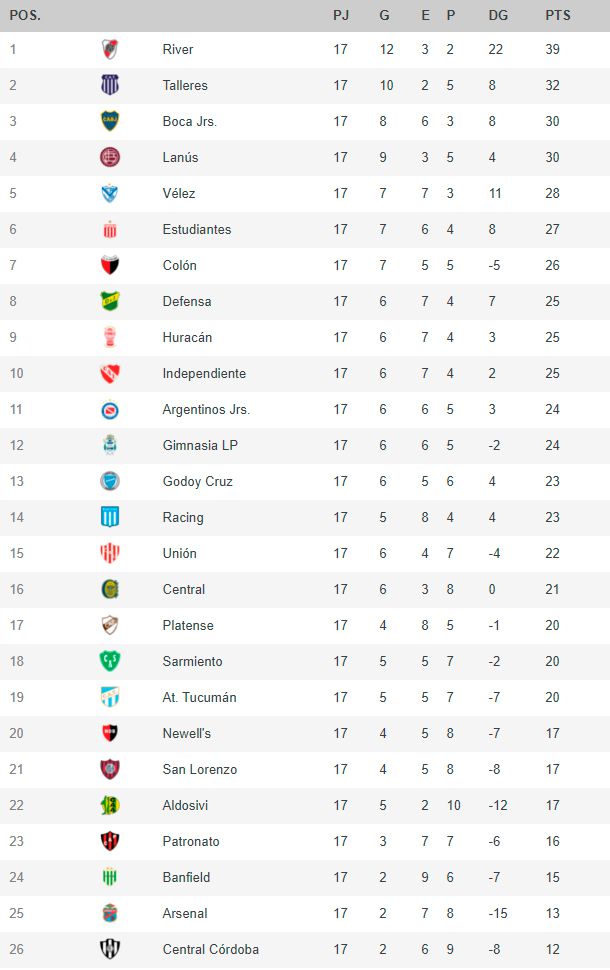Click the Newell's club badge icon
The height and width of the screenshot is (970, 610).
pyautogui.click(x=110, y=733)
